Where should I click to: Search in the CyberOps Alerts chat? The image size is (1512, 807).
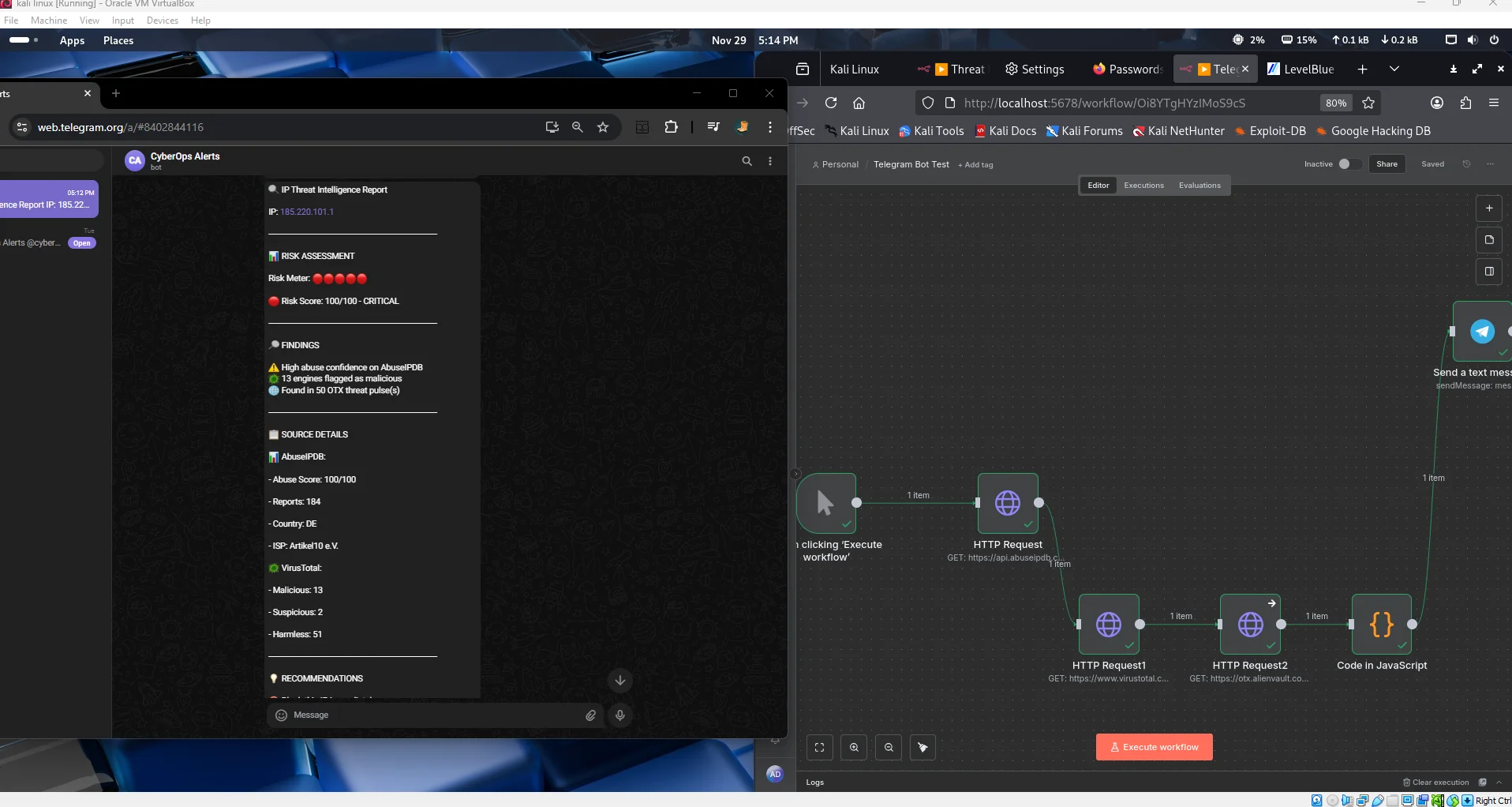pyautogui.click(x=747, y=161)
